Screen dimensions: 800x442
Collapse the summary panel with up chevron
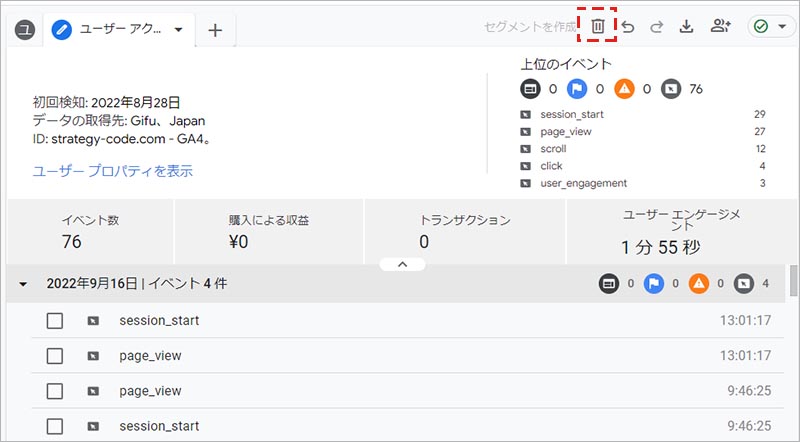pos(402,264)
